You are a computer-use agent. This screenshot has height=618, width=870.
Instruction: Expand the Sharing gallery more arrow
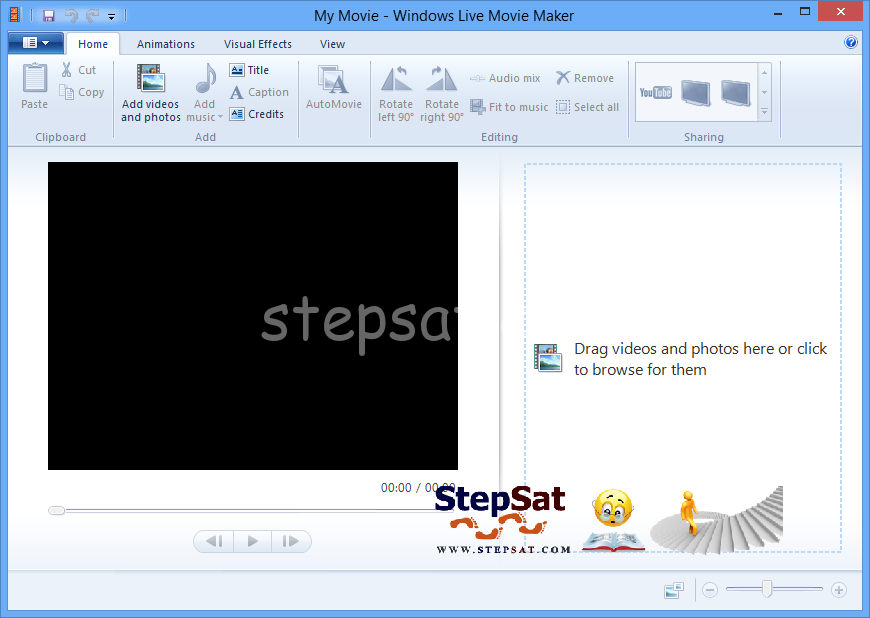[765, 112]
